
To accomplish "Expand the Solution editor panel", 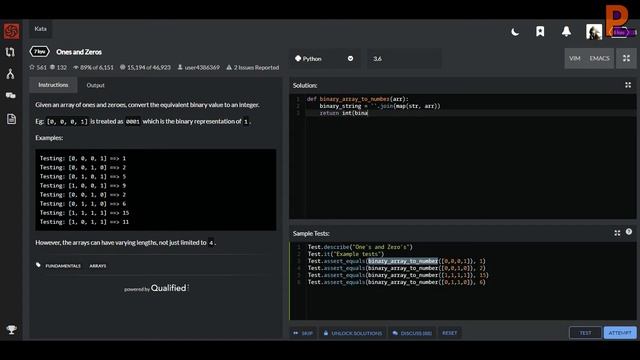I will tap(628, 85).
